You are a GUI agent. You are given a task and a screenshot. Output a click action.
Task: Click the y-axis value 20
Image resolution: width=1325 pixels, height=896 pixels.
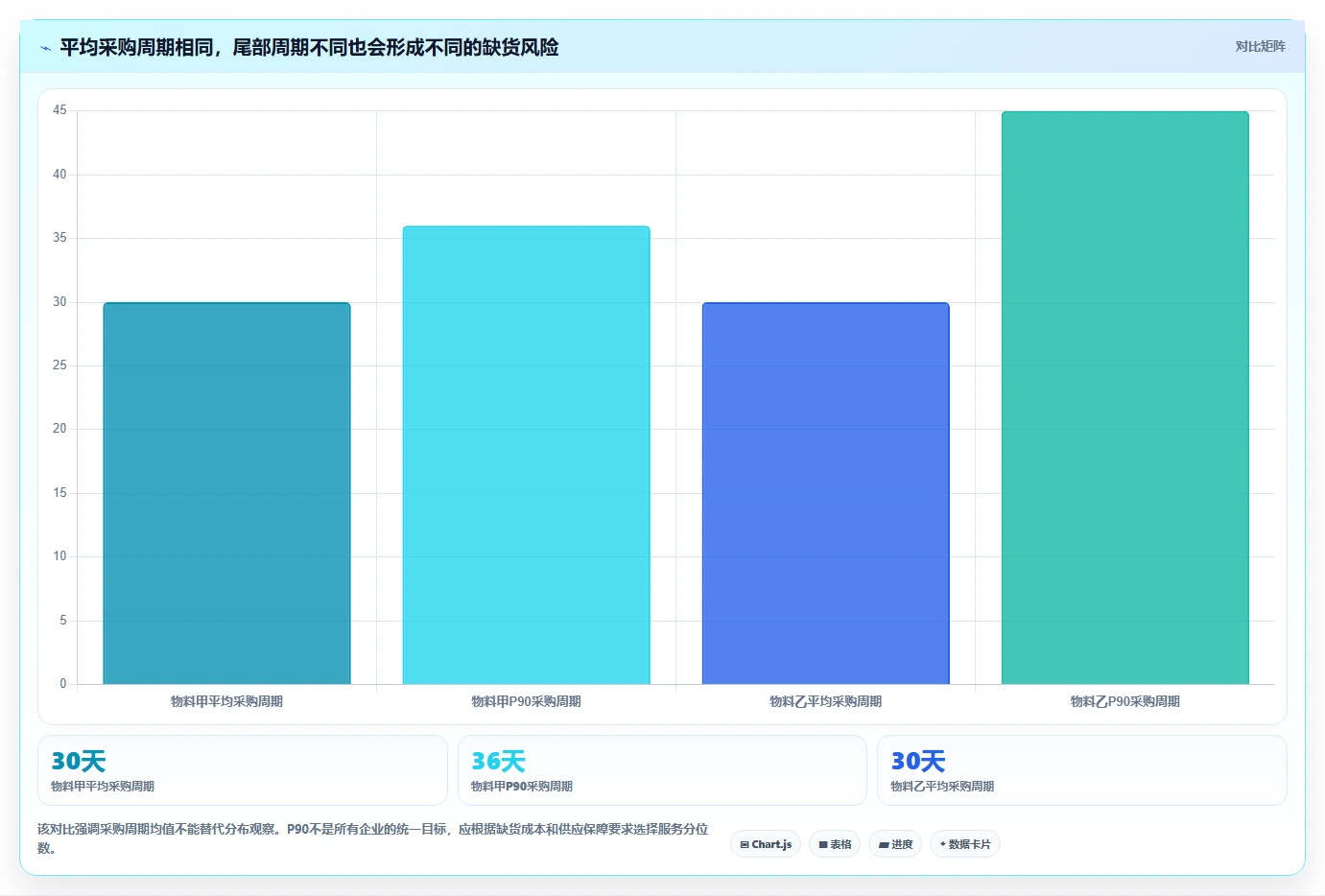[59, 429]
